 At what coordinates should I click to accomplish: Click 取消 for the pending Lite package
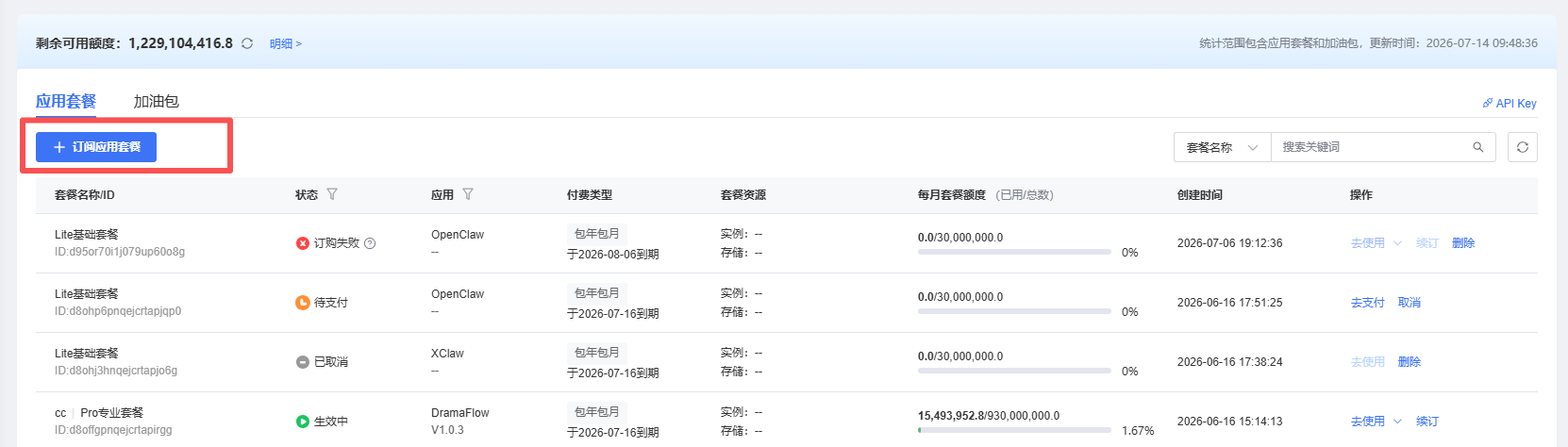(1410, 303)
